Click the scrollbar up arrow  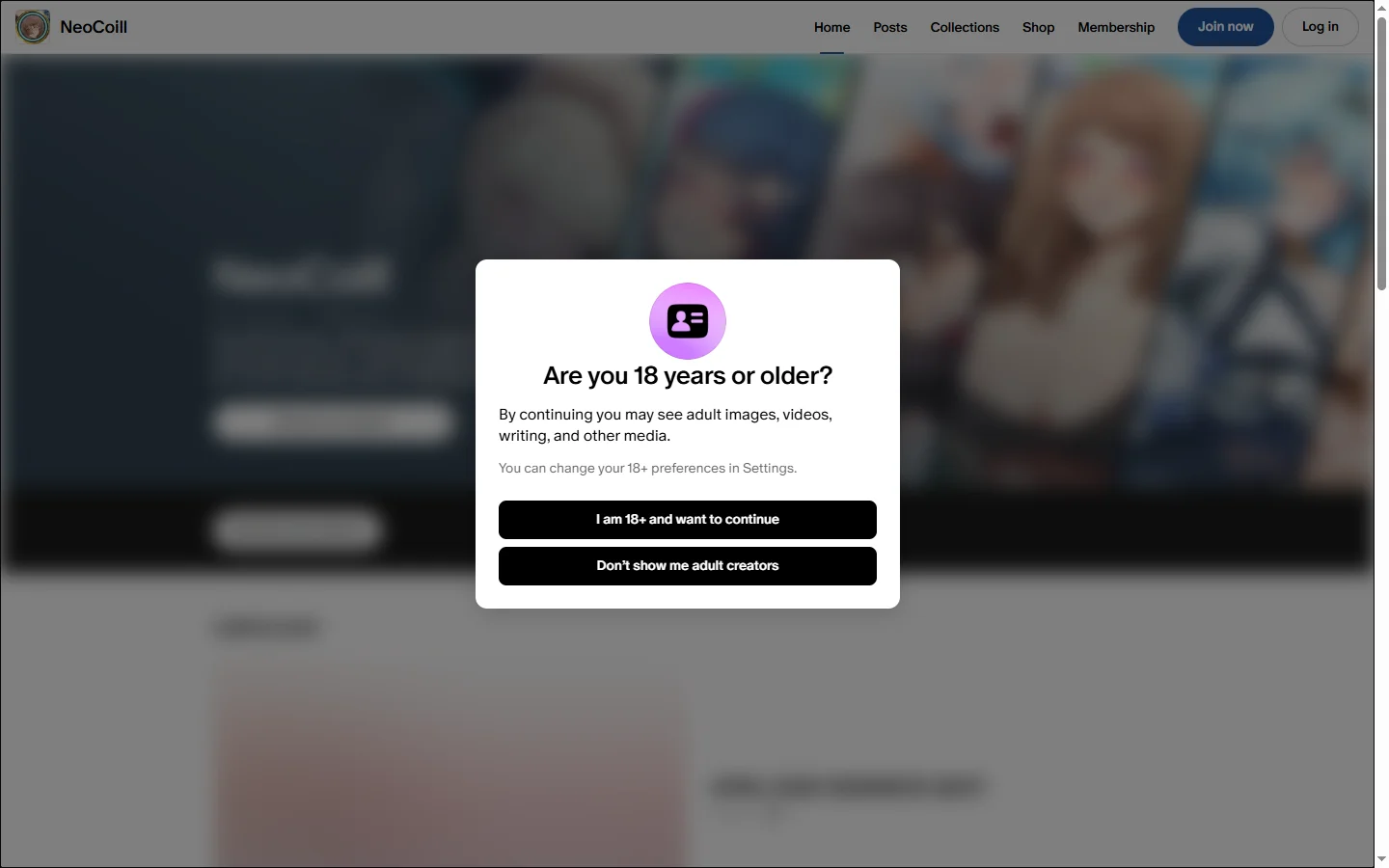point(1381,8)
